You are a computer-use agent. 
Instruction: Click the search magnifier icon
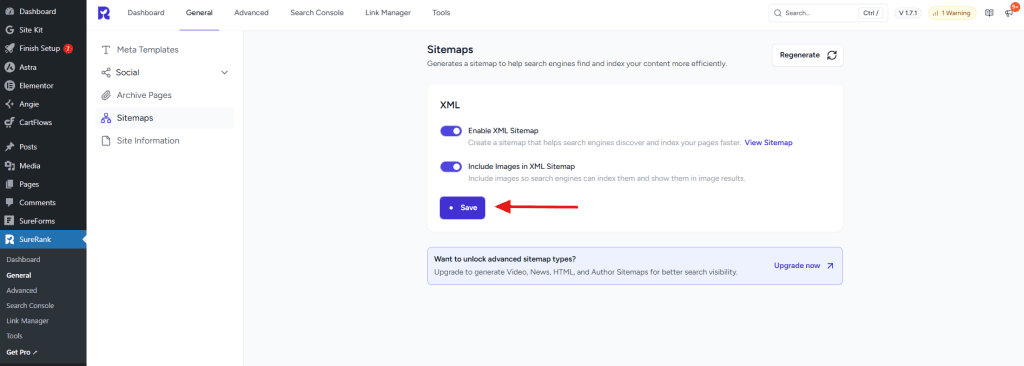(778, 13)
